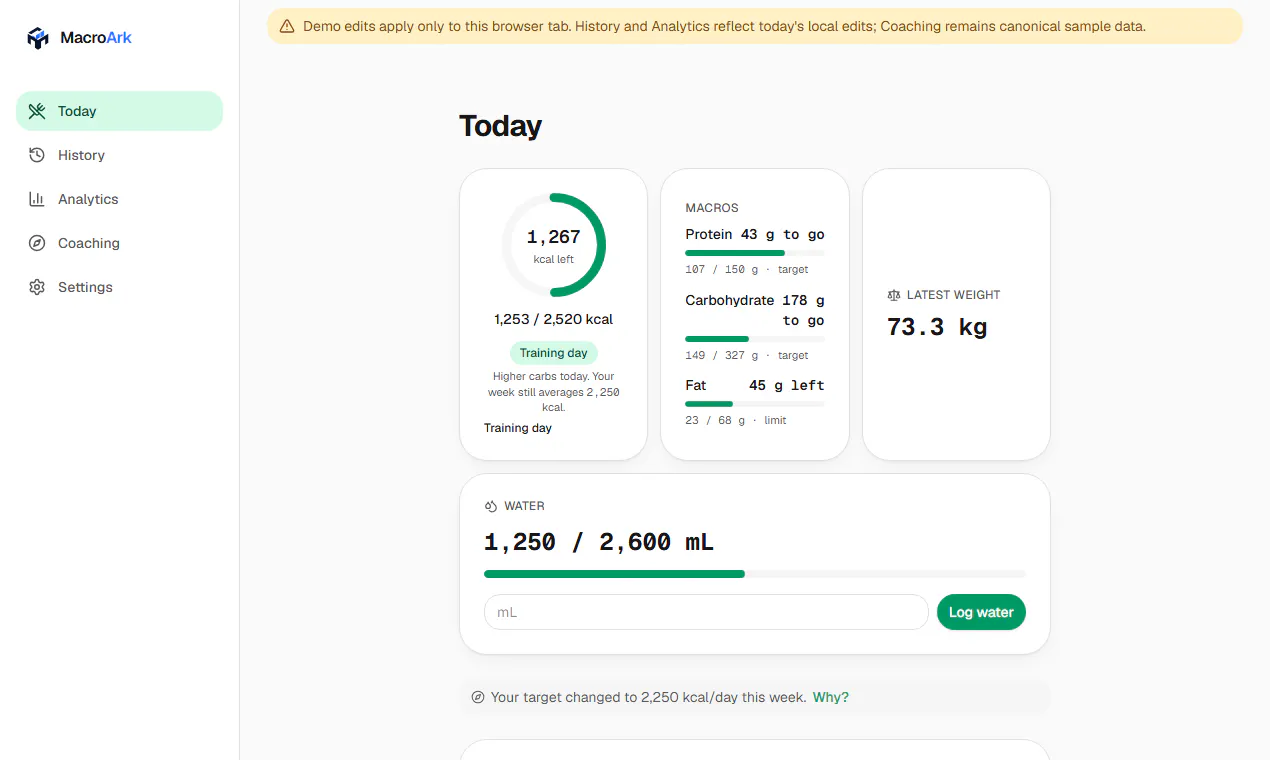Click the 107 / 150 g target text

click(747, 270)
